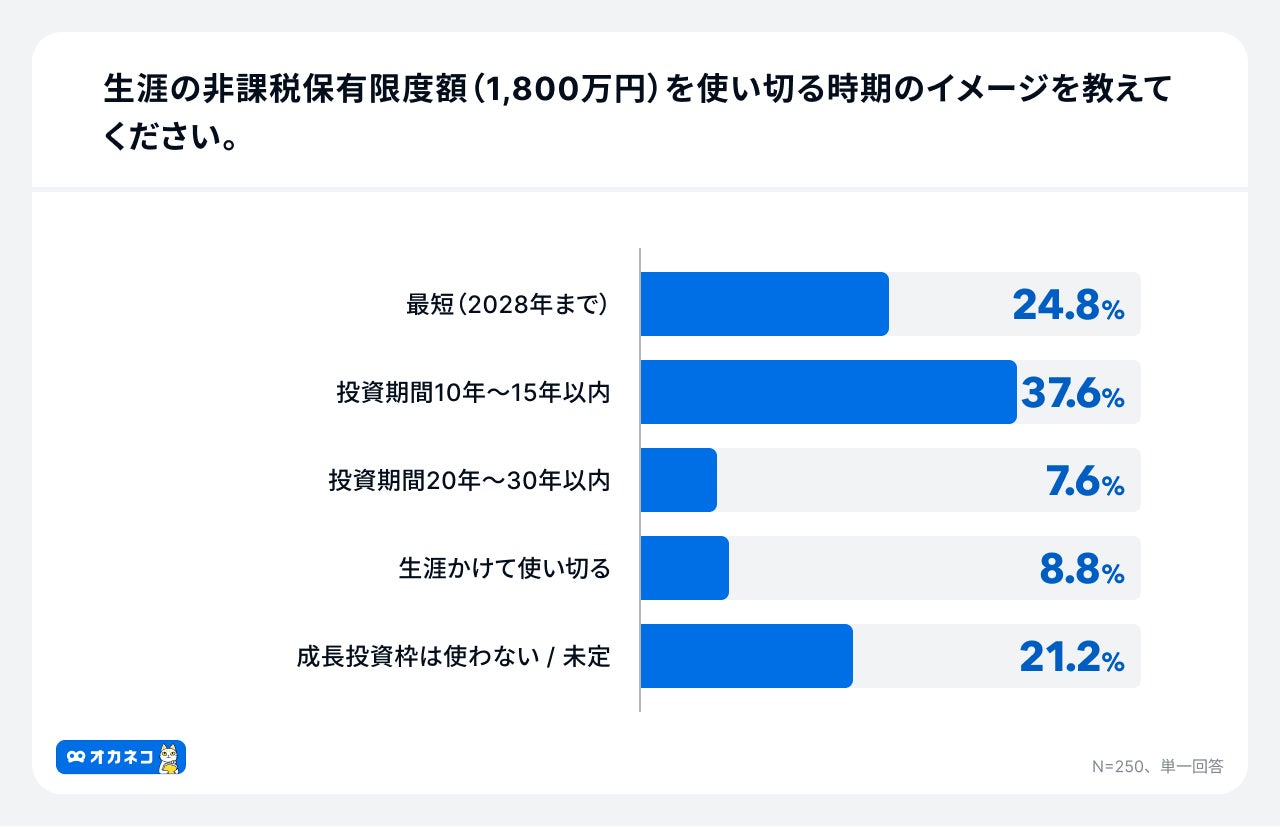Click the 37.6% value
The height and width of the screenshot is (827, 1280).
tap(1072, 393)
